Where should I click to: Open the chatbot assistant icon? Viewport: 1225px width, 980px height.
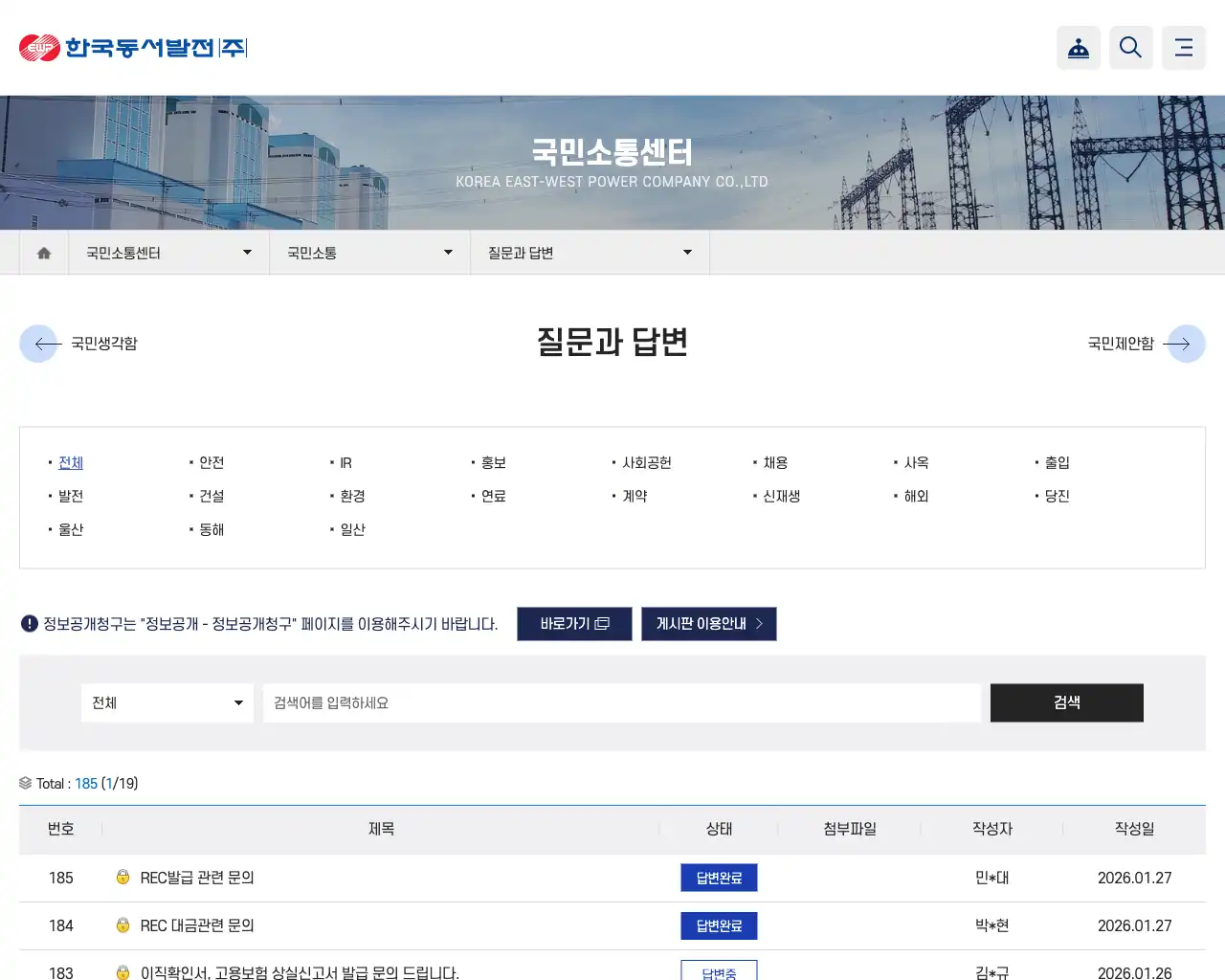[1079, 47]
